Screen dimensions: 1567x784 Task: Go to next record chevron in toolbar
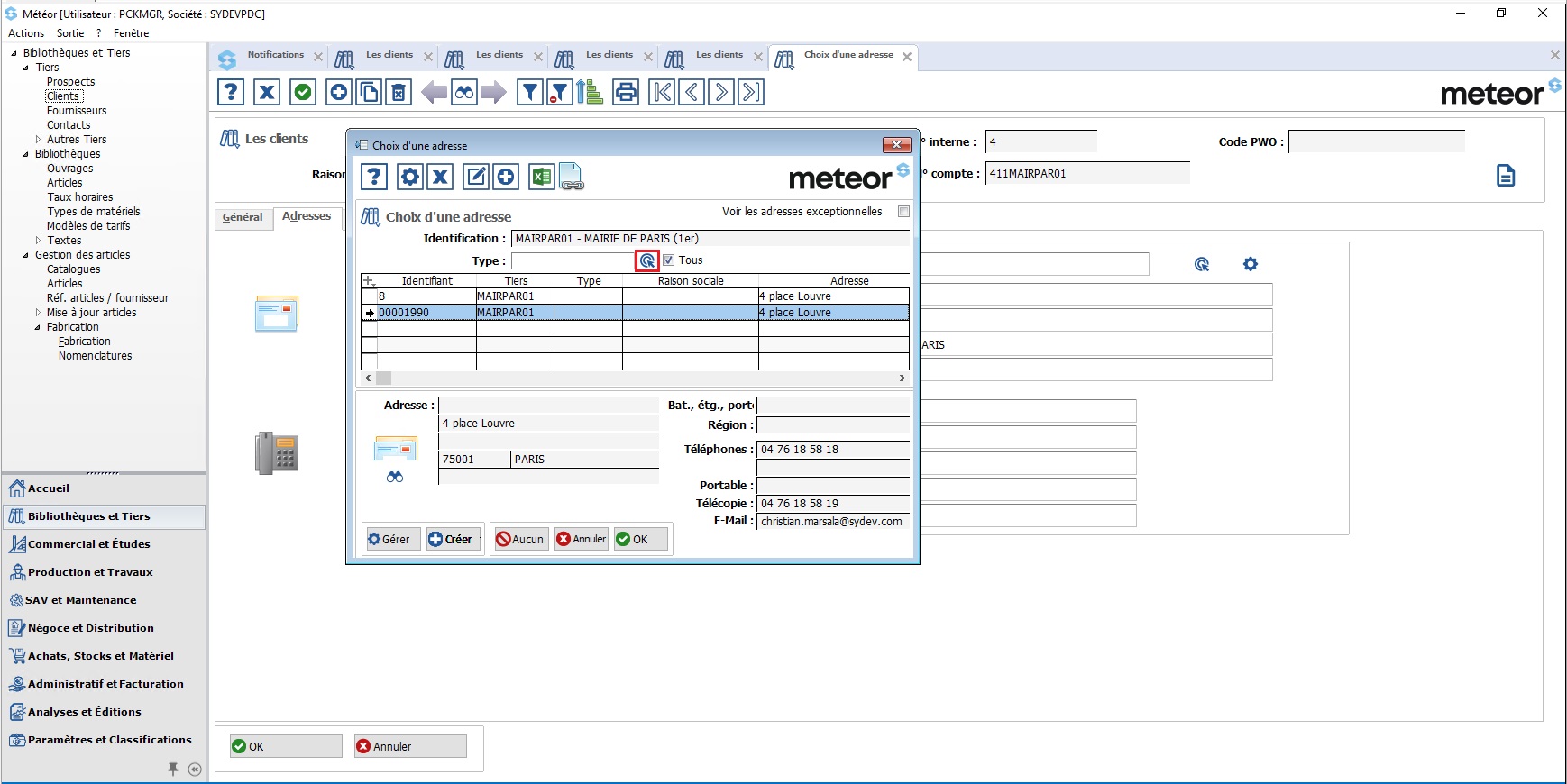coord(721,92)
